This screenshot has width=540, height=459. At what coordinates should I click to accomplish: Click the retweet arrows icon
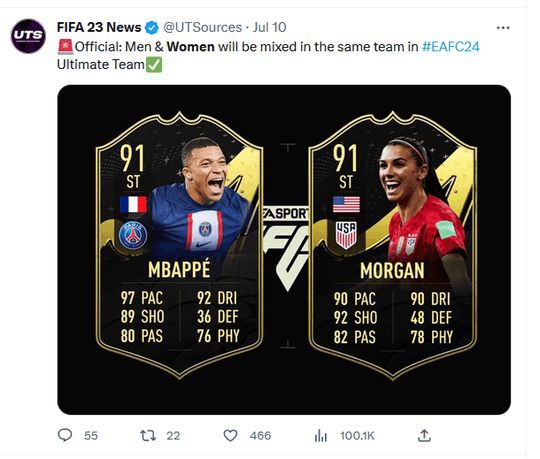tap(148, 436)
